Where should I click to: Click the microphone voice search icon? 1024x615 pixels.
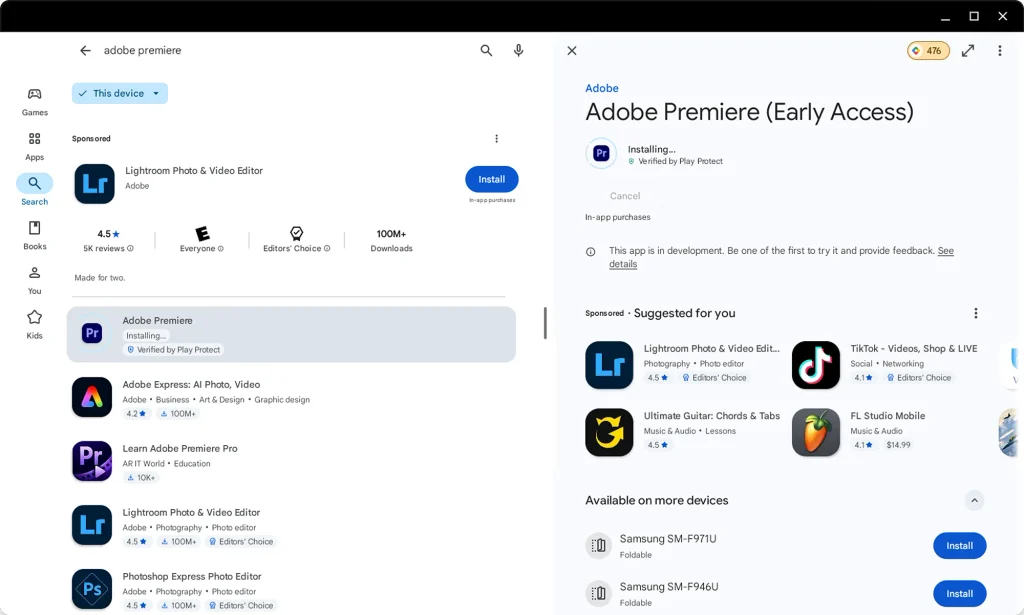coord(518,50)
